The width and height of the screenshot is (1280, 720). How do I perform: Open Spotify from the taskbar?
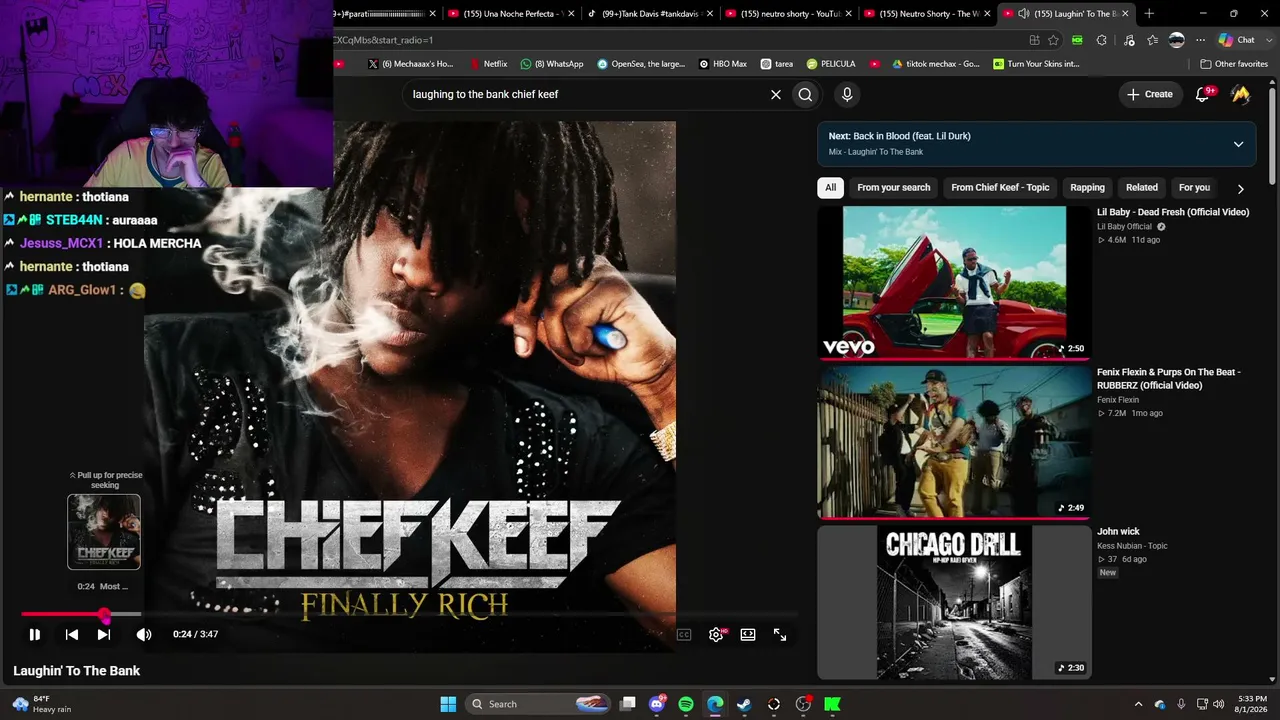686,704
